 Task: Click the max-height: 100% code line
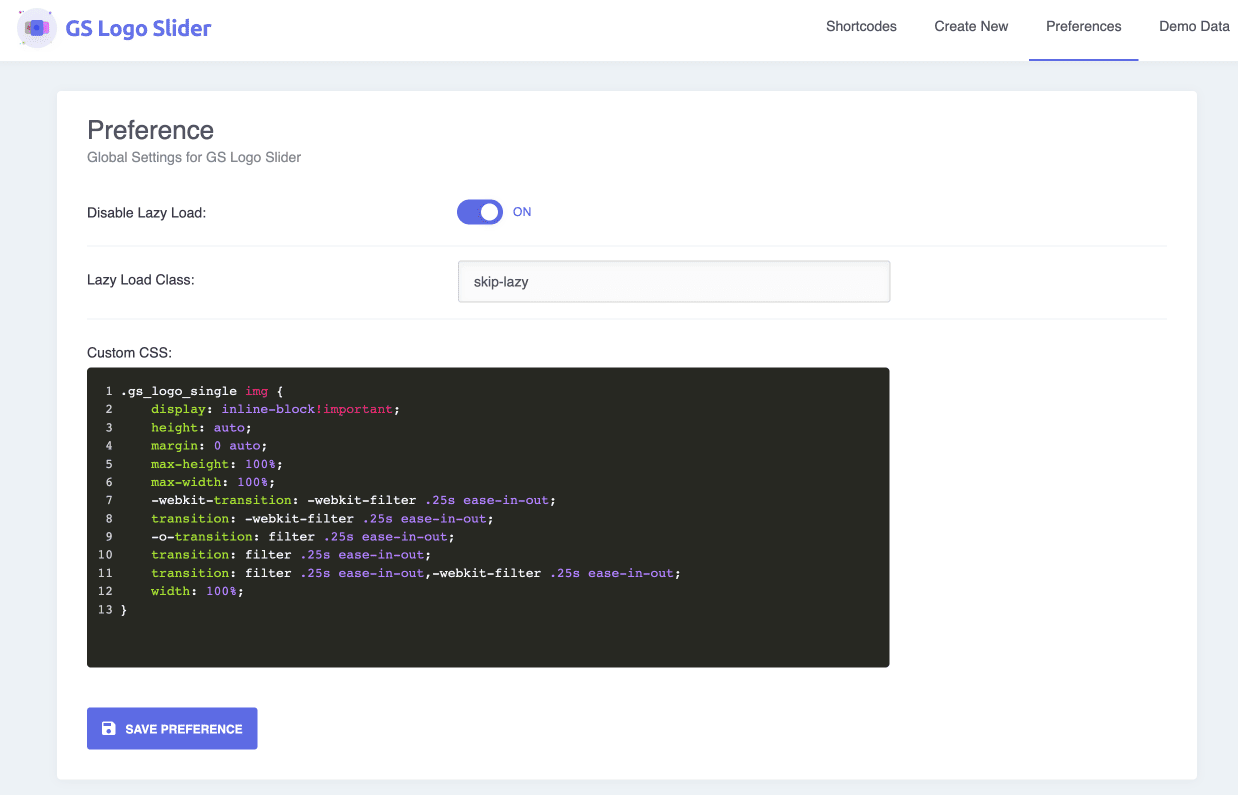coord(217,464)
